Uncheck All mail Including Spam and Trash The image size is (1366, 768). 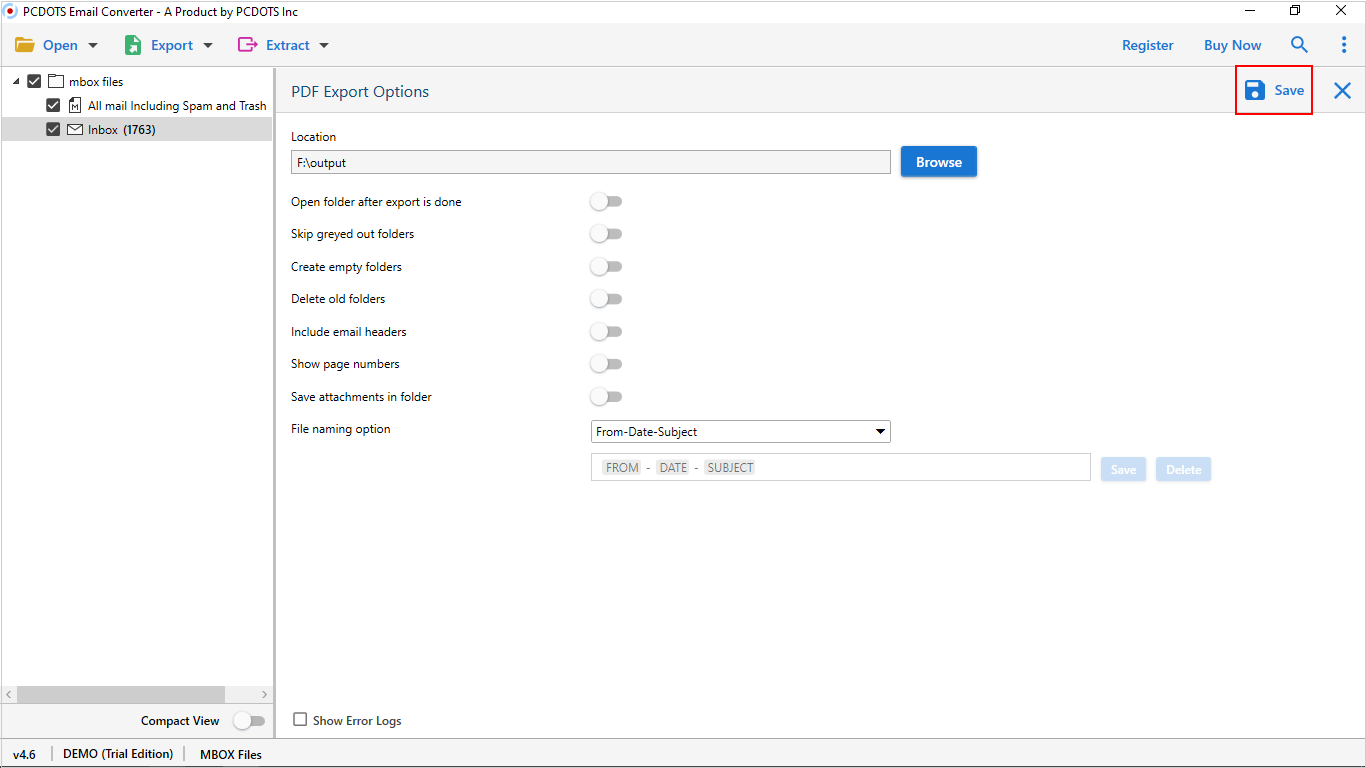tap(53, 105)
